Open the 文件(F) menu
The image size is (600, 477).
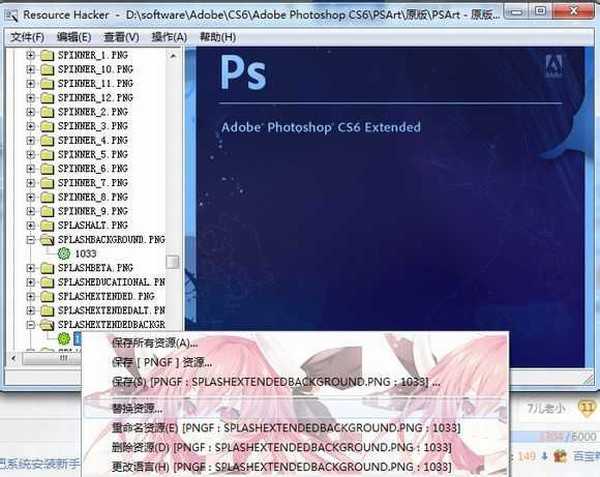point(27,37)
